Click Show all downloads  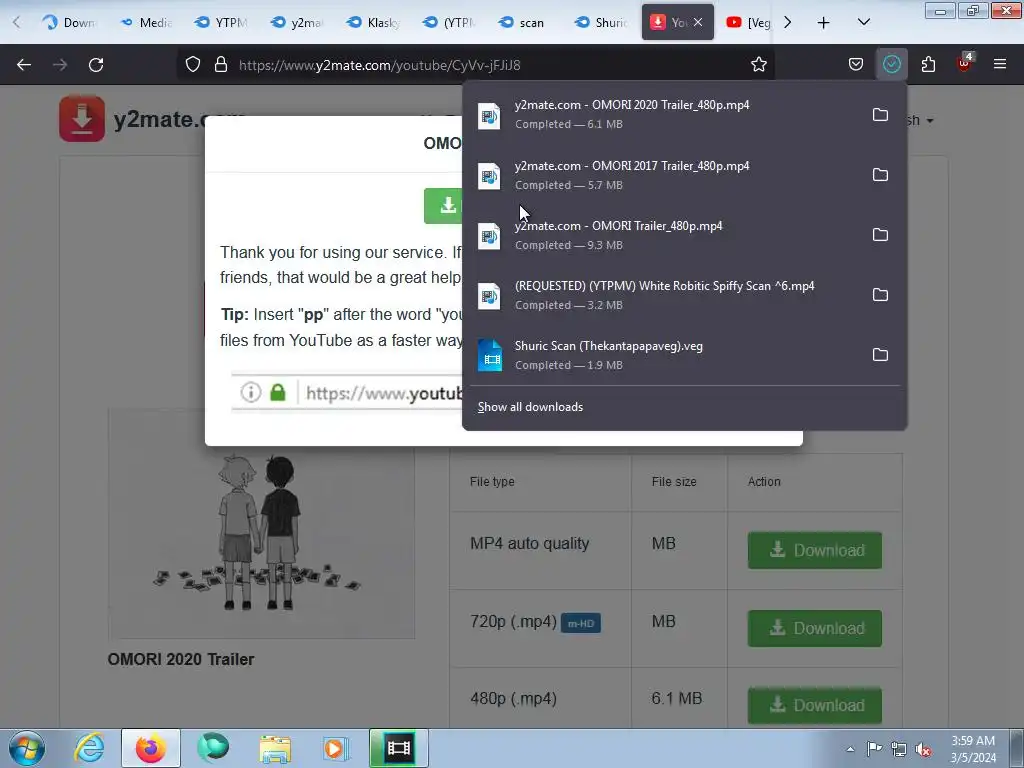pos(530,407)
